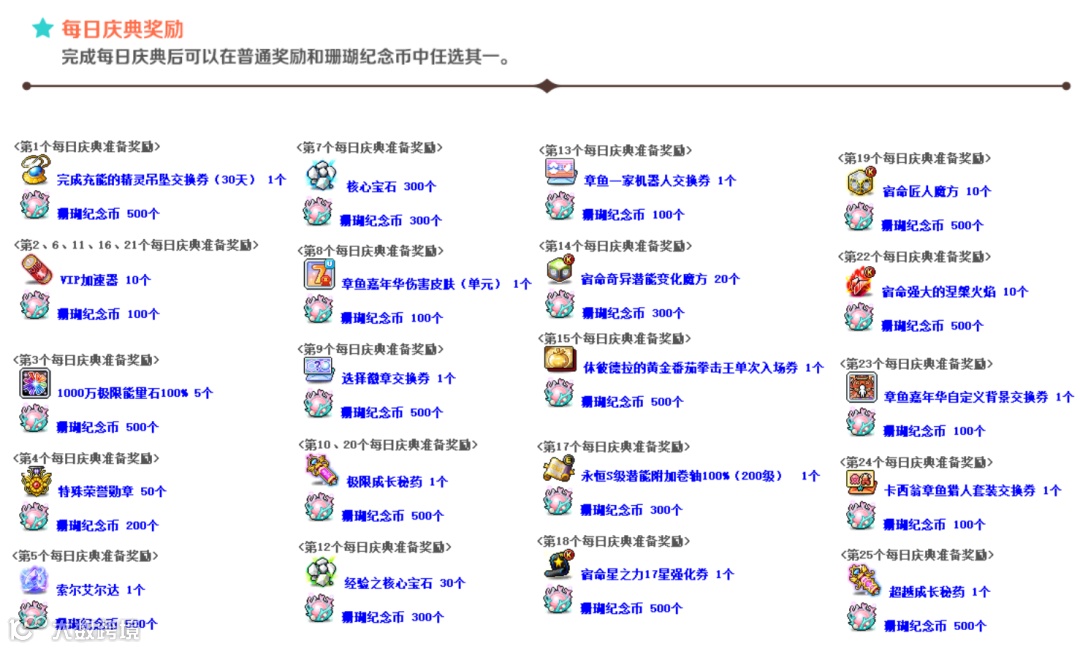The height and width of the screenshot is (649, 1080).
Task: Click the 章鱼嘉年华伤害皮肤 icon
Action: (320, 274)
